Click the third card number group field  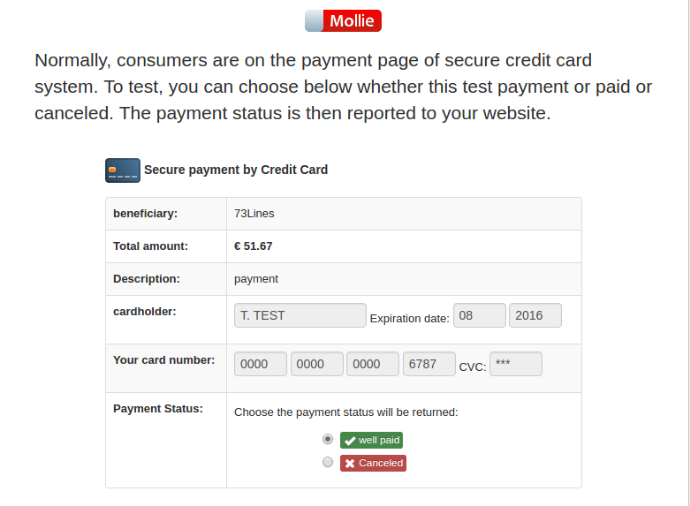click(373, 364)
